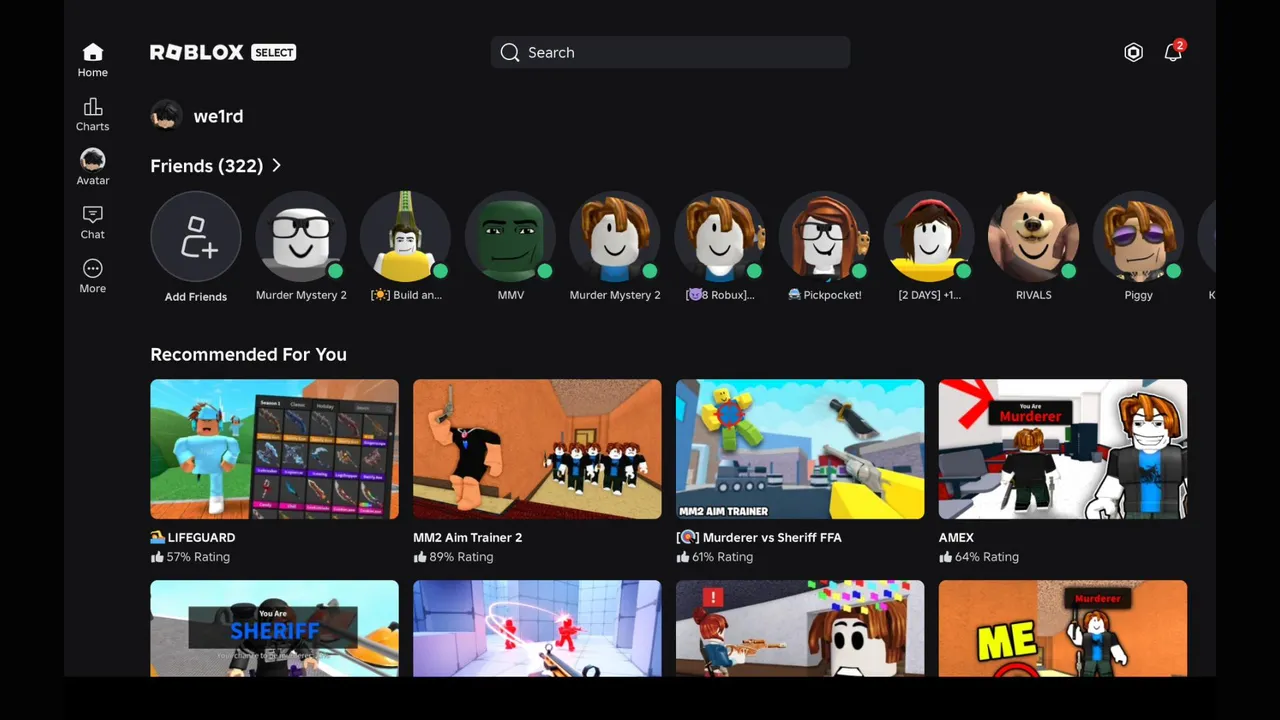Viewport: 1280px width, 720px height.
Task: Open the Friends (322) heading link
Action: [206, 166]
